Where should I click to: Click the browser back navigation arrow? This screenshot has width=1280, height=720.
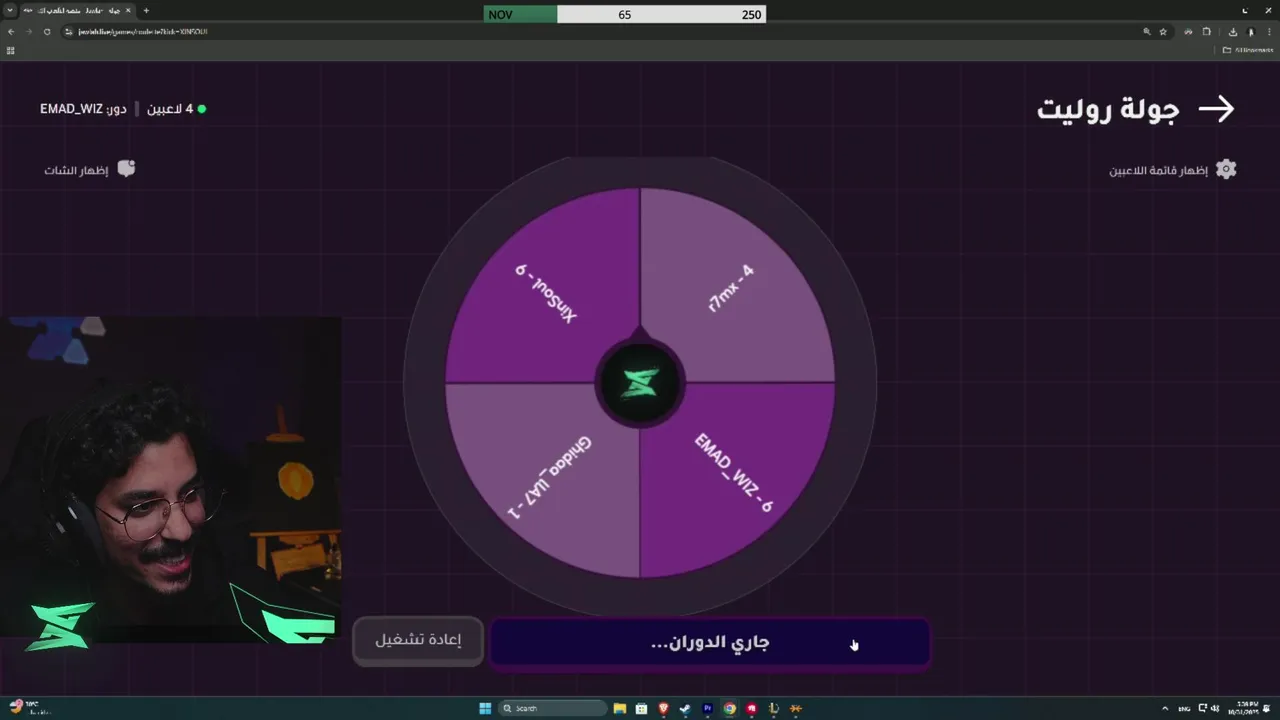(11, 31)
